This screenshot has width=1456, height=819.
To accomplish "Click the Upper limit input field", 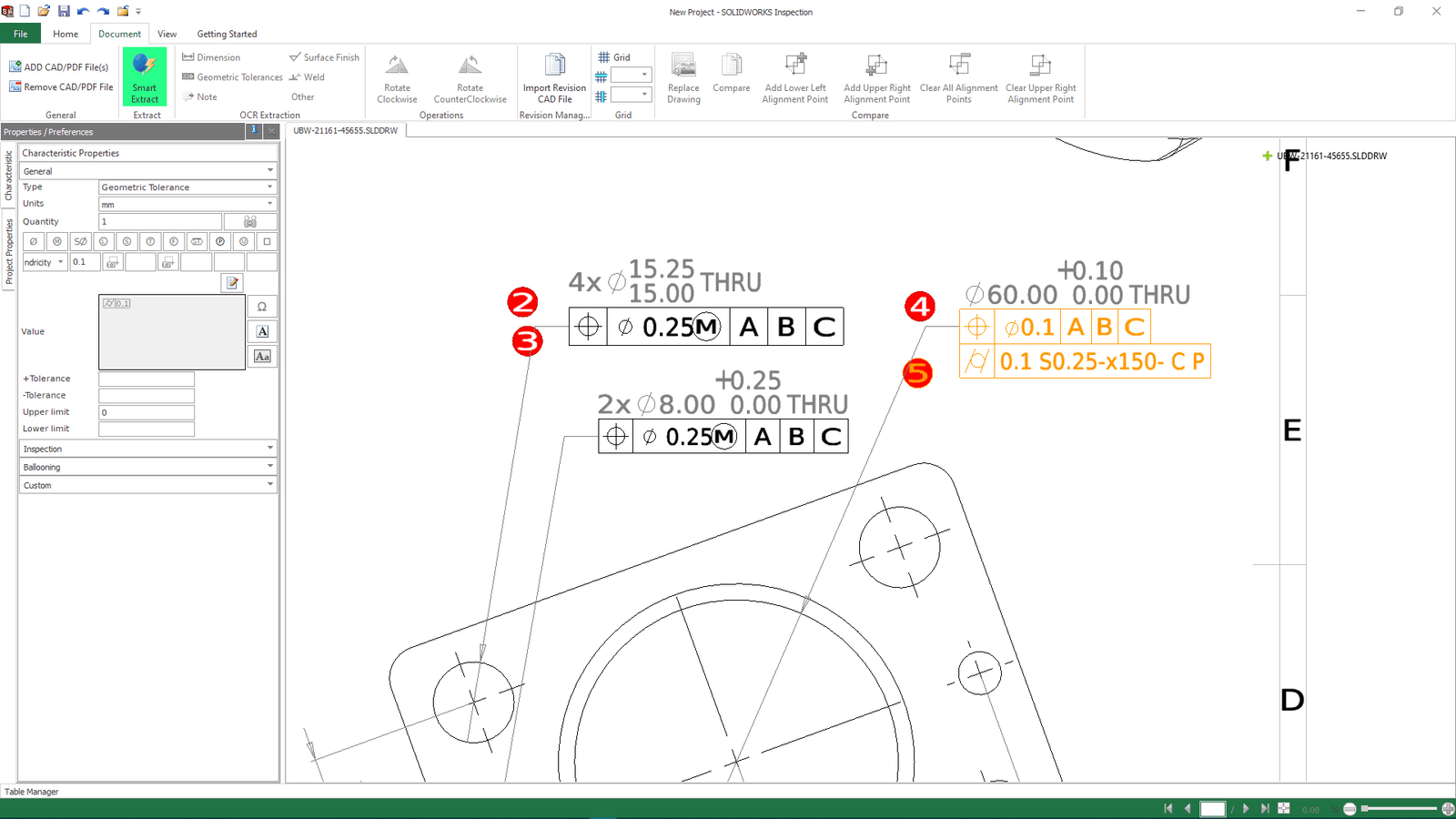I will (147, 412).
